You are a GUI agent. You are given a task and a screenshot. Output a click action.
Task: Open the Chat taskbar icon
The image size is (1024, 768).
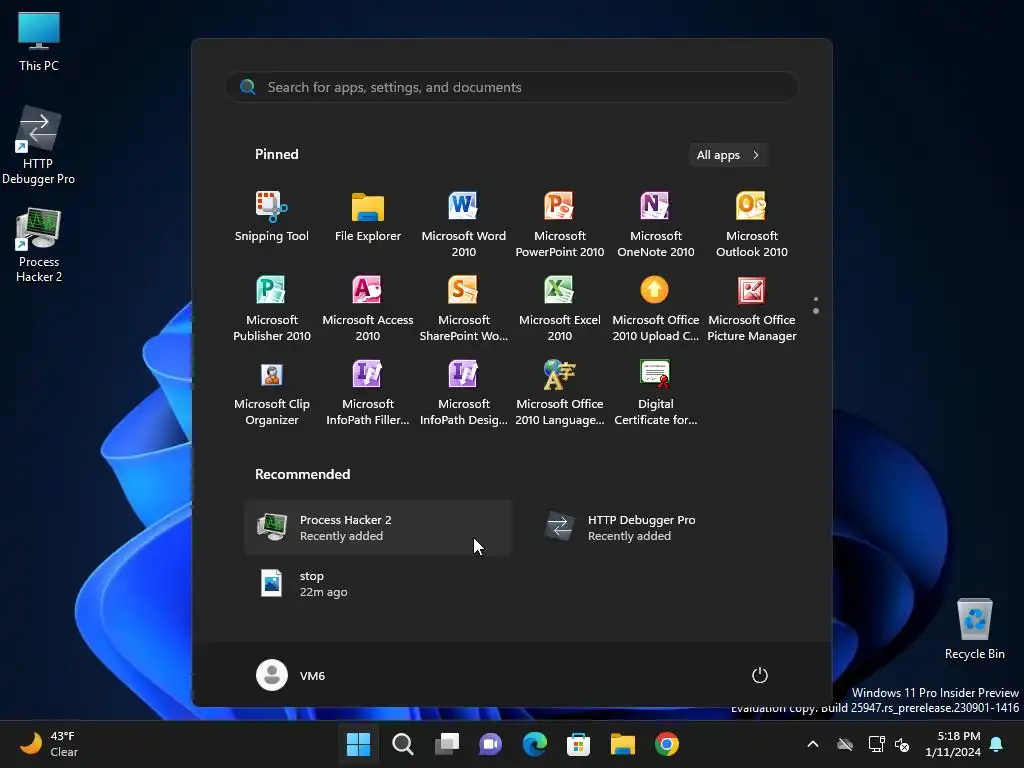(490, 744)
